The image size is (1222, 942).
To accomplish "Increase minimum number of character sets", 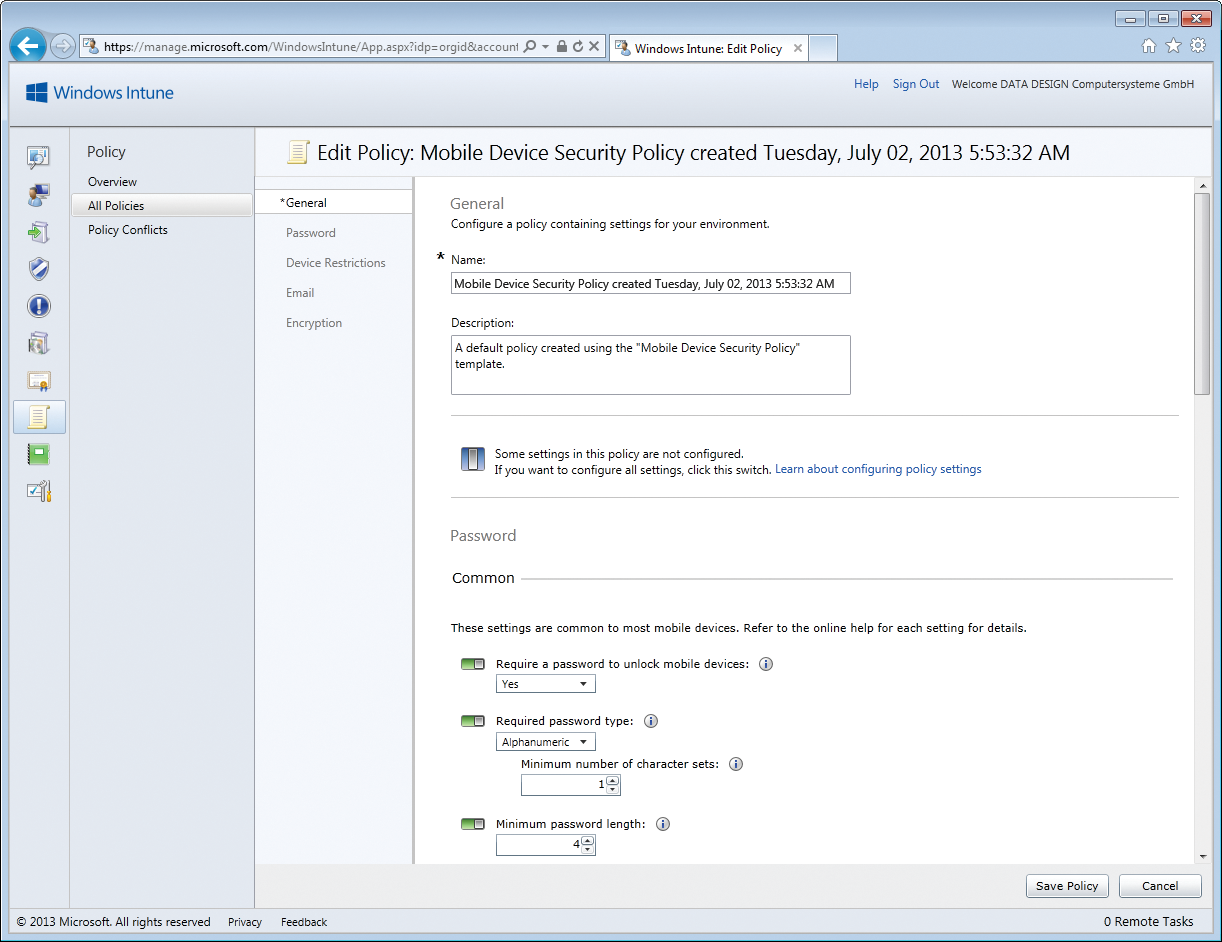I will tap(613, 781).
